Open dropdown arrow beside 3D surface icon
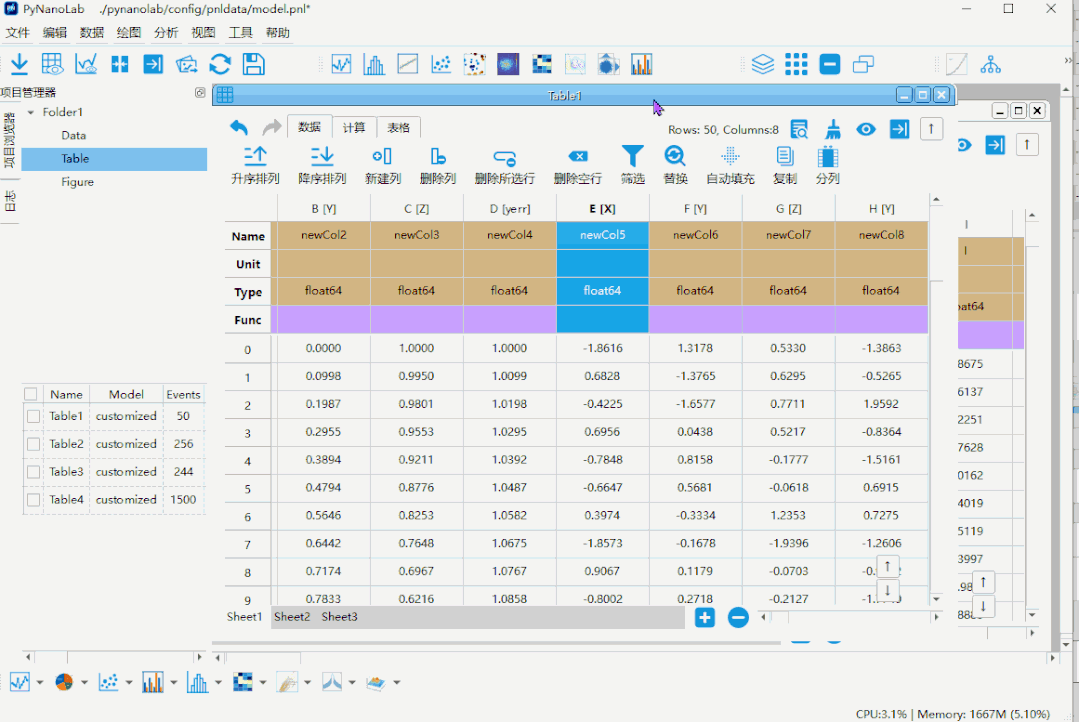The image size is (1079, 722). point(396,683)
